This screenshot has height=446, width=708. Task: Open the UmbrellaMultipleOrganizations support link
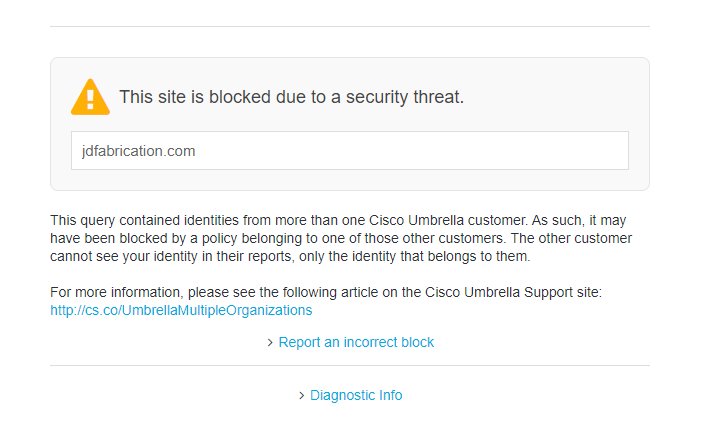tap(181, 311)
